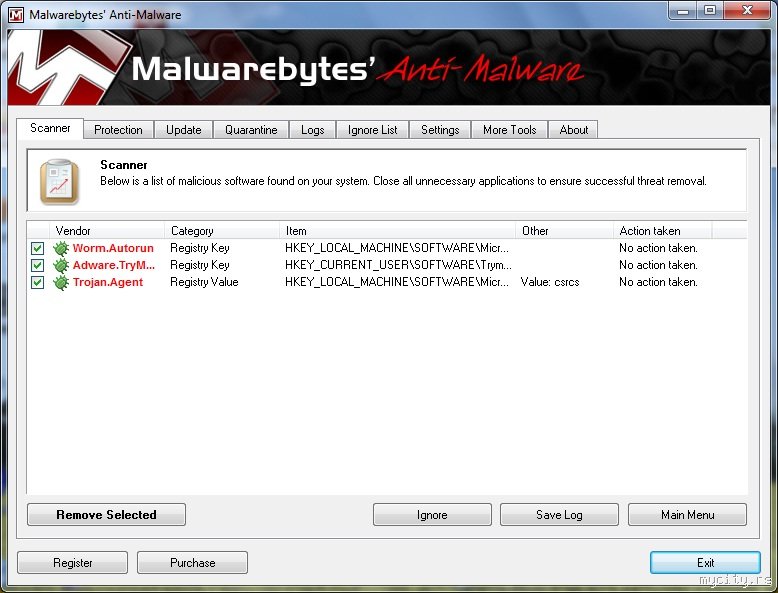Click the Ignore button
The height and width of the screenshot is (593, 778).
(432, 515)
